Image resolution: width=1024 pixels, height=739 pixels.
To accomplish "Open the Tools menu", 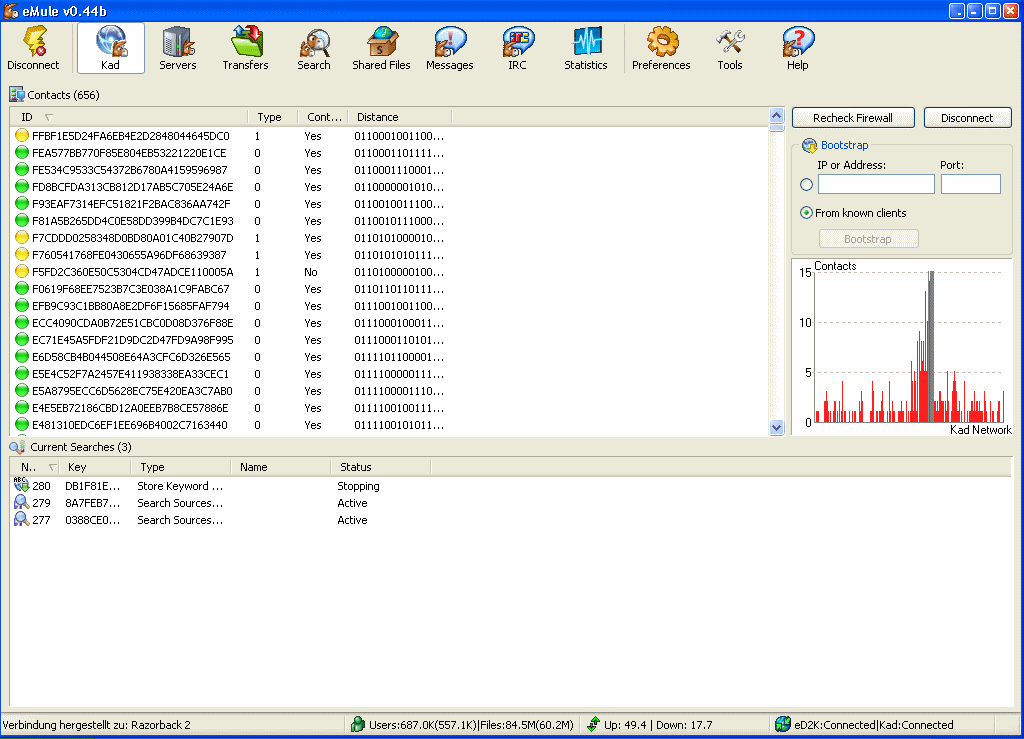I will point(729,48).
